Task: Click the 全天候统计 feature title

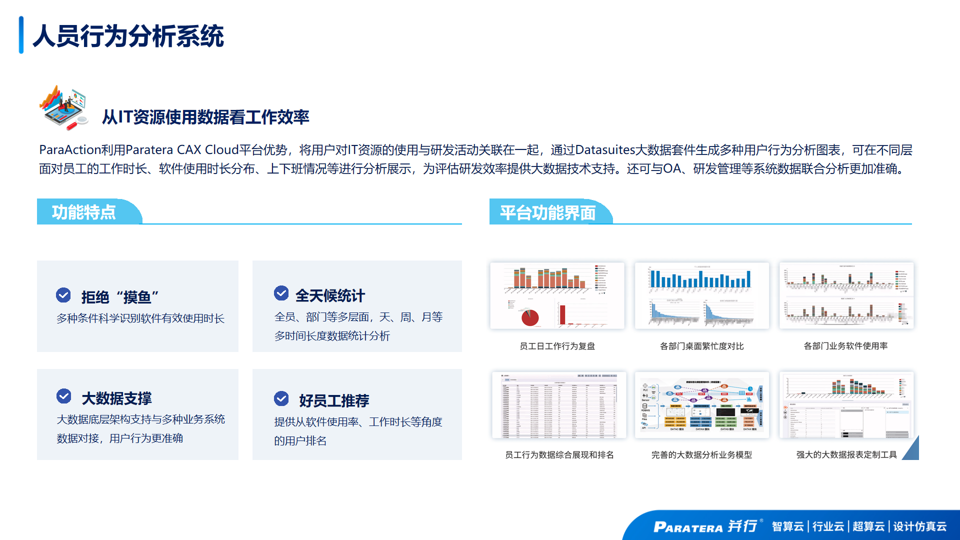Action: point(330,296)
